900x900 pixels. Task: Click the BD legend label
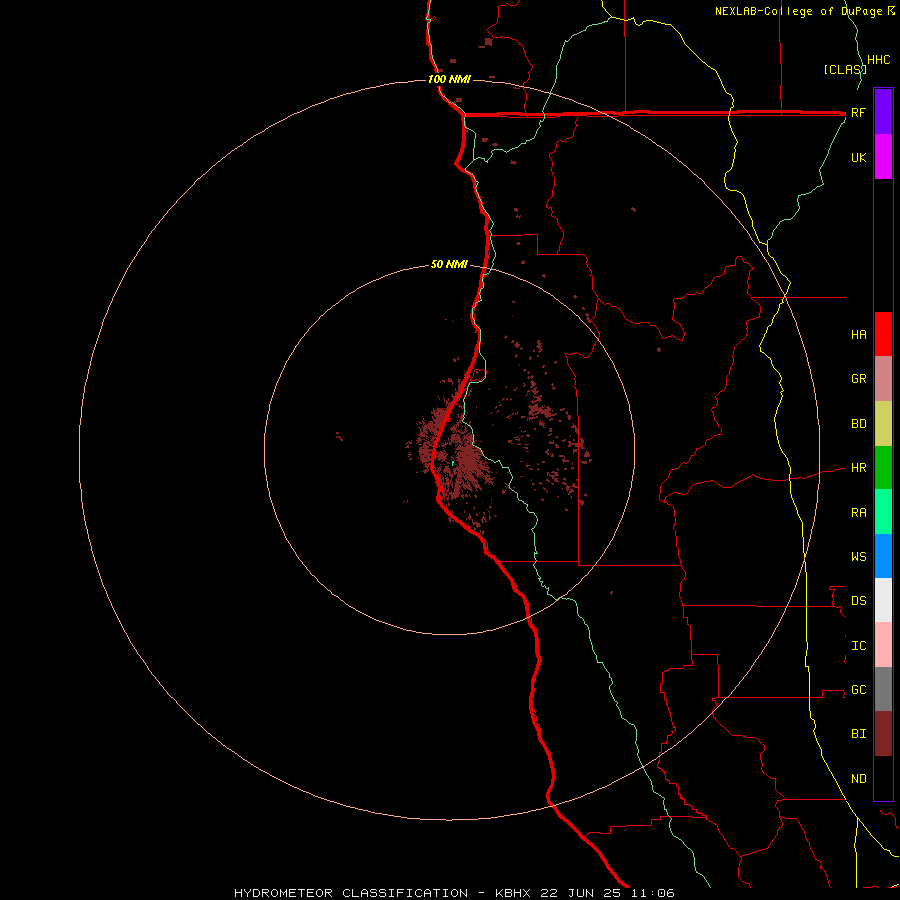[x=858, y=424]
